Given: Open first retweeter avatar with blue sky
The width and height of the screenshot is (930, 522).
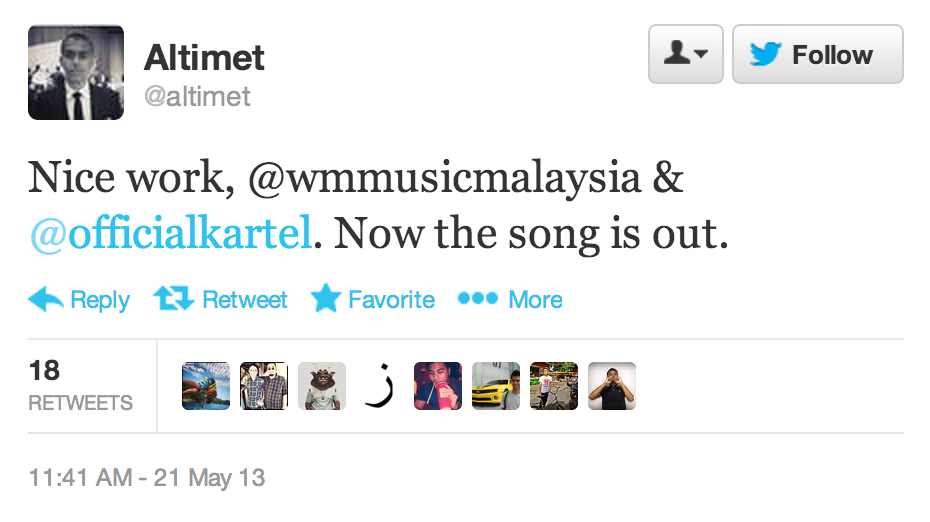Looking at the screenshot, I should [206, 386].
